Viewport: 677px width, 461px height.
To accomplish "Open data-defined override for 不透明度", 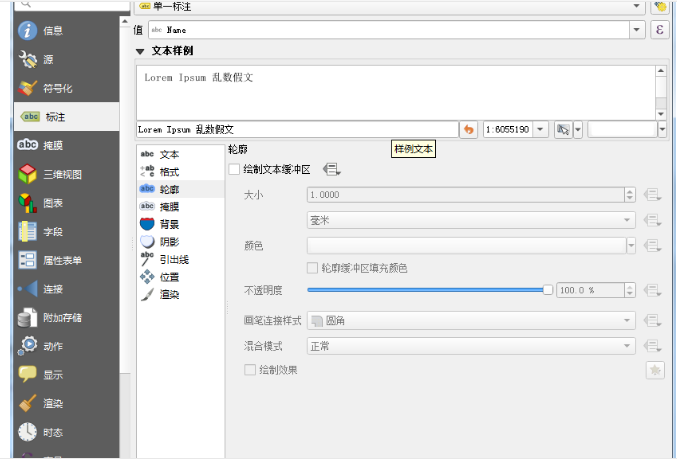I will 652,290.
